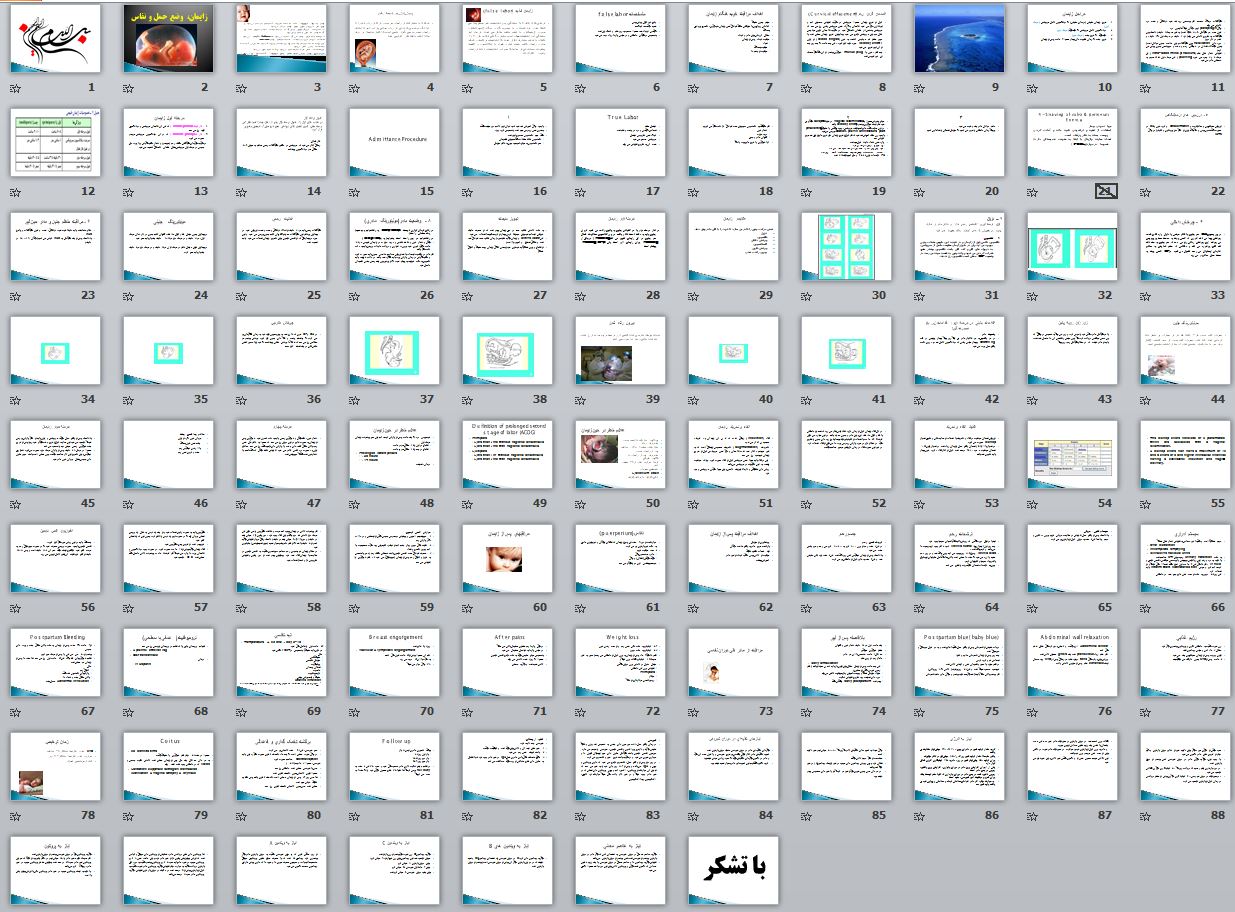This screenshot has height=912, width=1235.
Task: Click the animation star below slide 12
Action: coord(17,193)
